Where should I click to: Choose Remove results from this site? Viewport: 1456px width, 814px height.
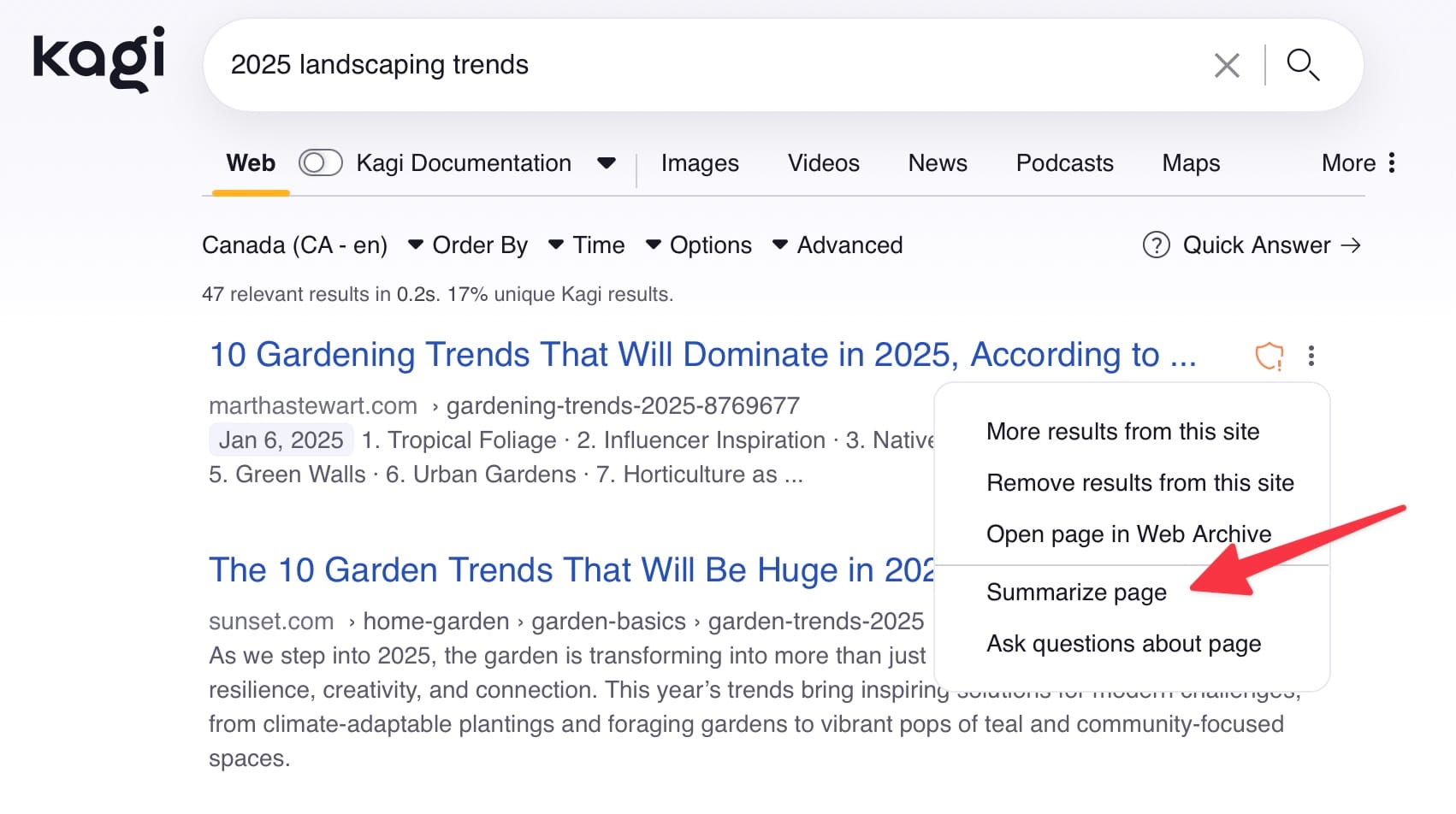point(1140,482)
